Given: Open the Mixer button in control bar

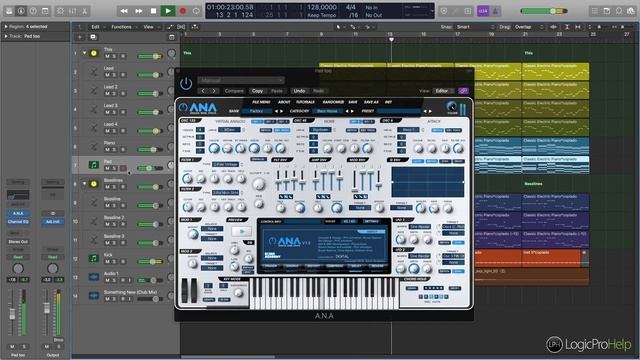Looking at the screenshot, I should [73, 11].
